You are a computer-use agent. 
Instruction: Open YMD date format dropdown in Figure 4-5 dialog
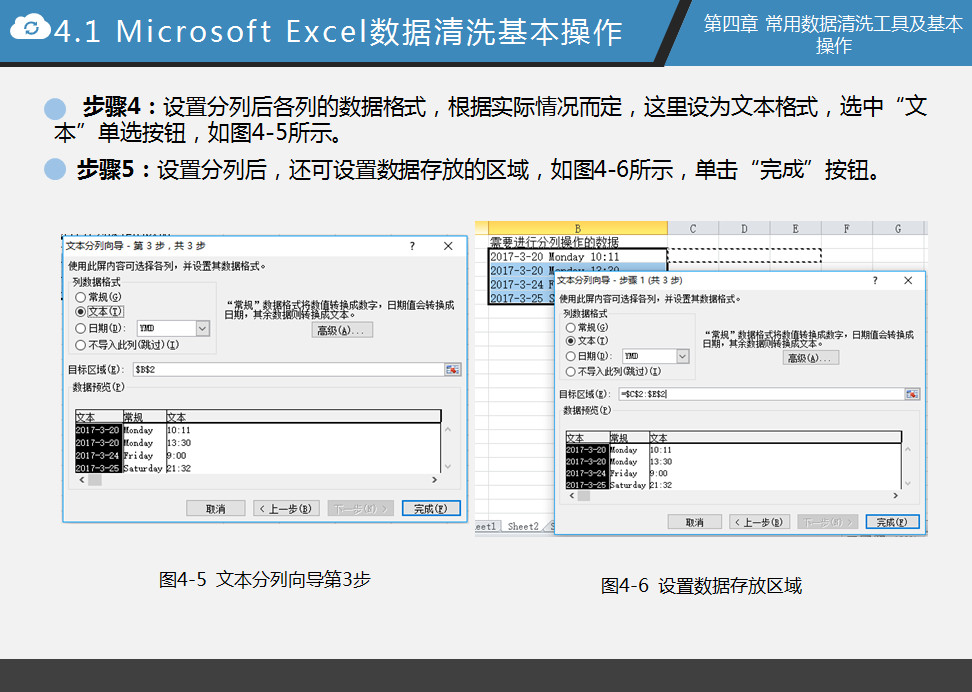pos(203,328)
